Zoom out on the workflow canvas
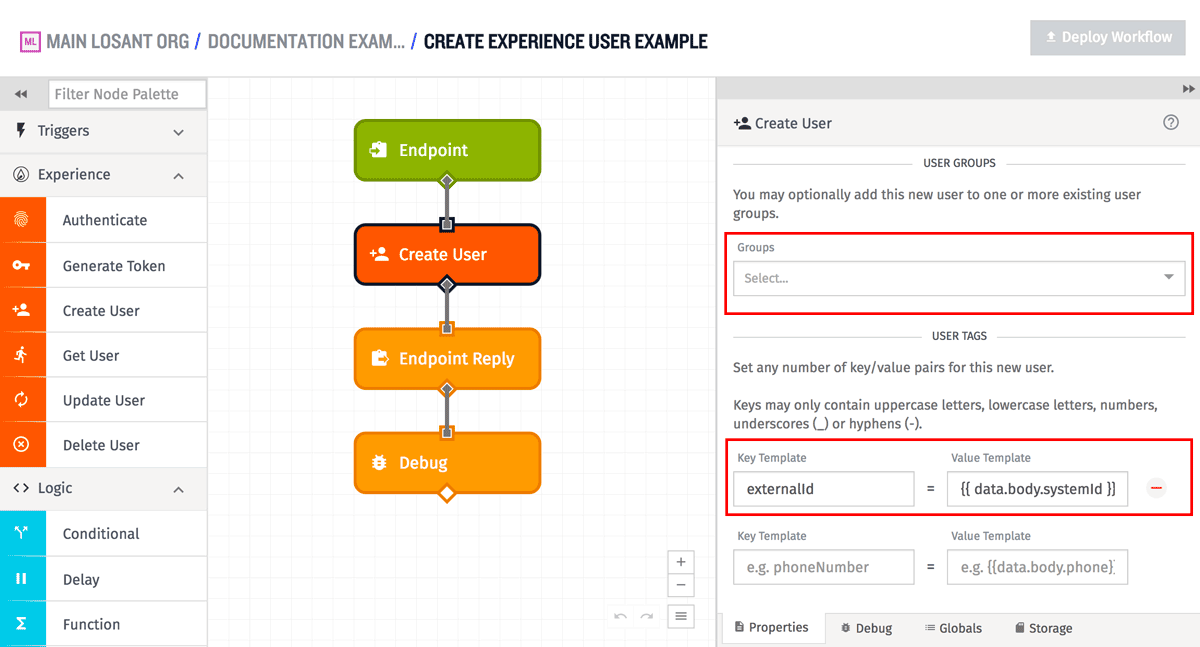Screen dimensions: 1200x647 click(x=681, y=586)
